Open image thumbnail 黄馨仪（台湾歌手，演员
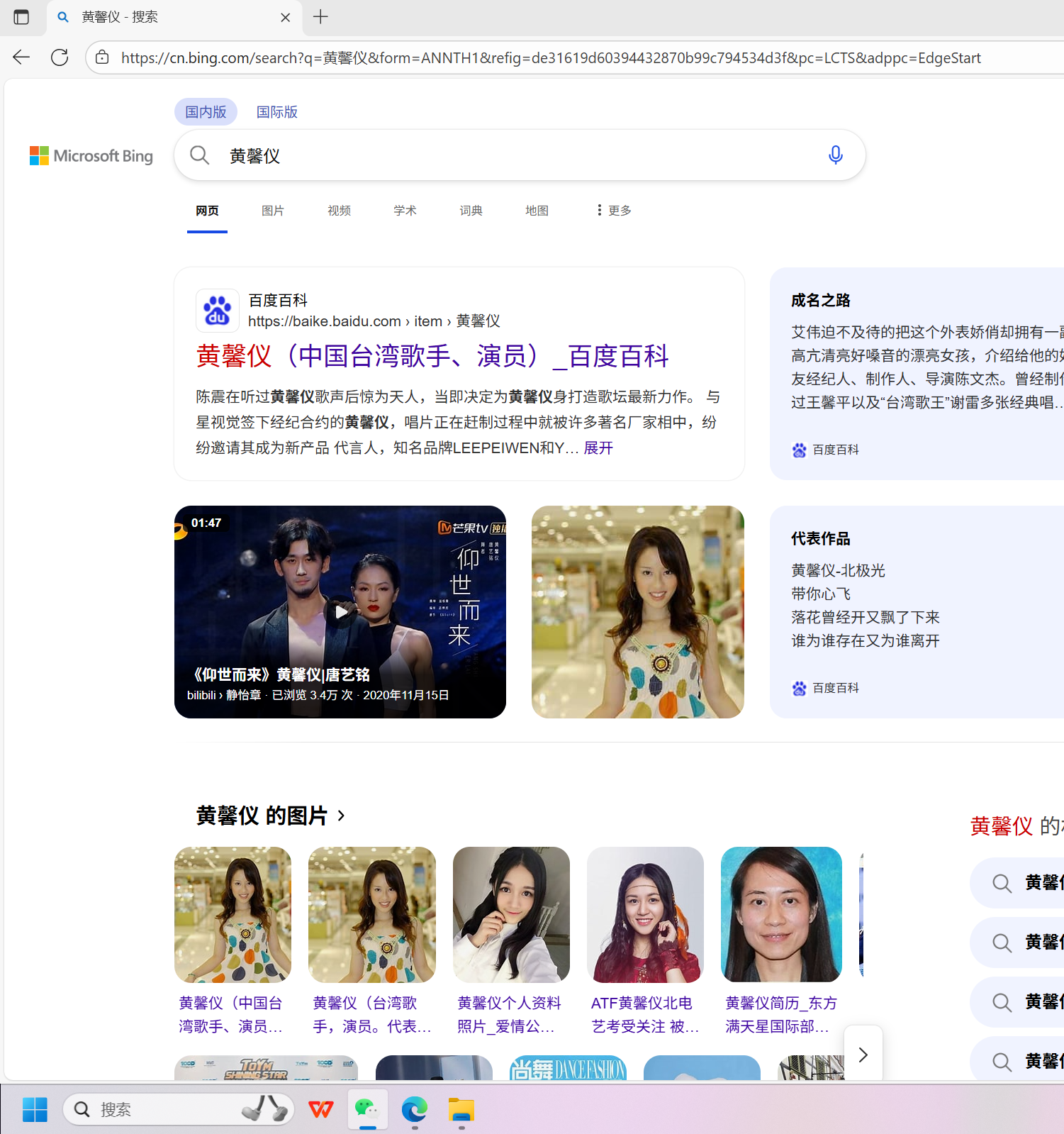The height and width of the screenshot is (1134, 1064). point(372,914)
